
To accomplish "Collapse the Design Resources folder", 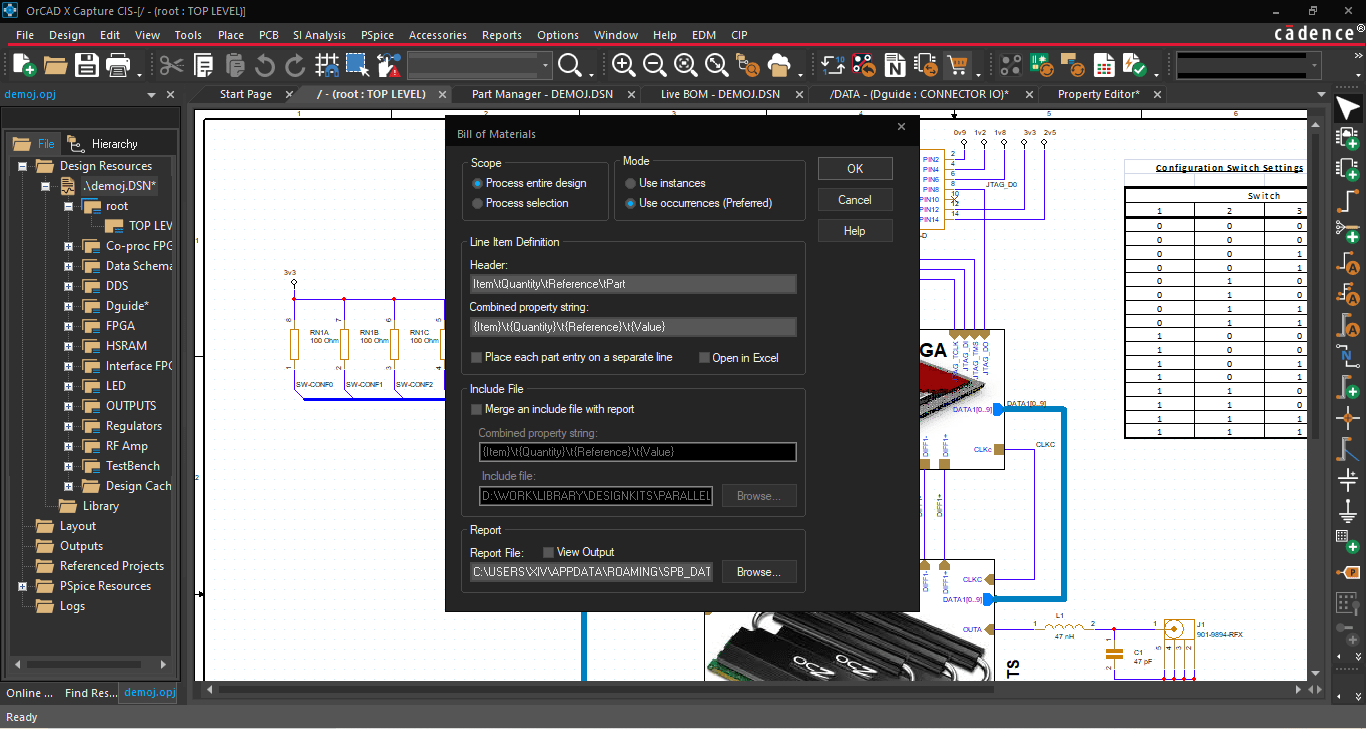I will tap(22, 166).
